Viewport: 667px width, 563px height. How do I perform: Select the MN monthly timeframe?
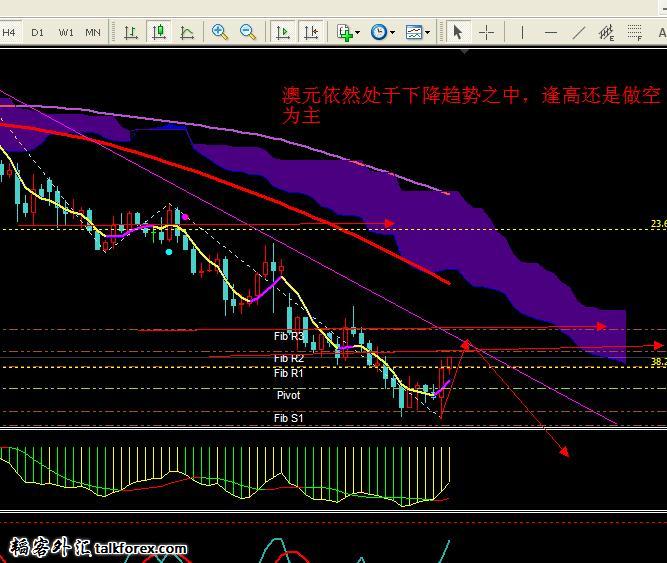93,32
